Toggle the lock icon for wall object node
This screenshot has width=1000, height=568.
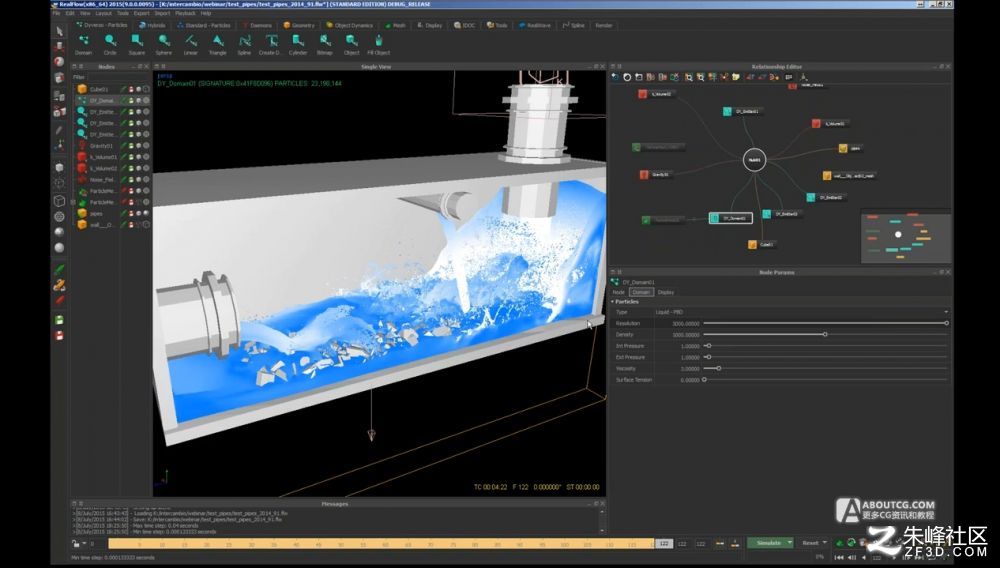click(x=131, y=224)
